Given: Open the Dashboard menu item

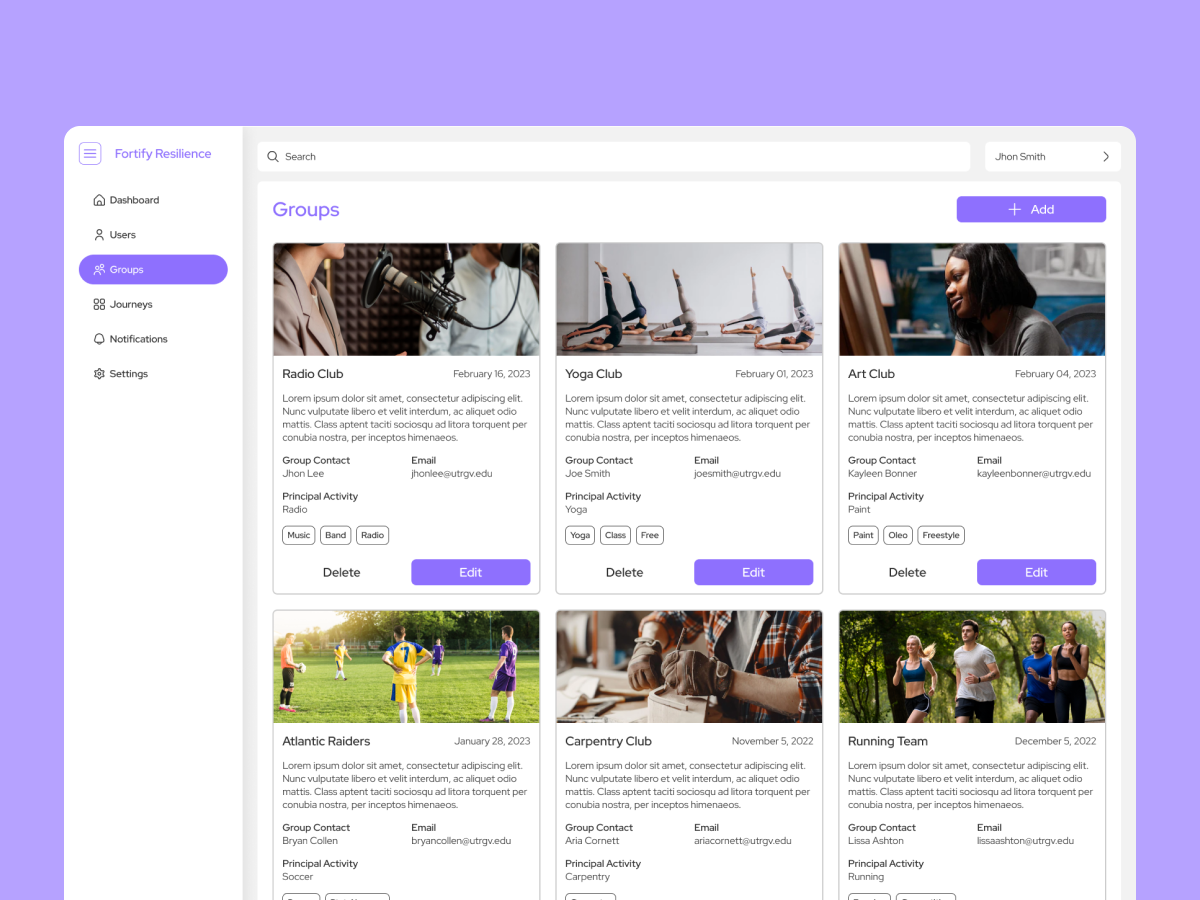Looking at the screenshot, I should (153, 200).
